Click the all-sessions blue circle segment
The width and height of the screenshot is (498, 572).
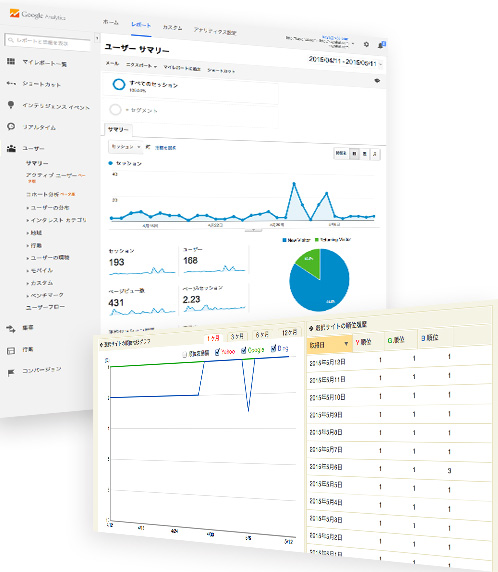119,84
